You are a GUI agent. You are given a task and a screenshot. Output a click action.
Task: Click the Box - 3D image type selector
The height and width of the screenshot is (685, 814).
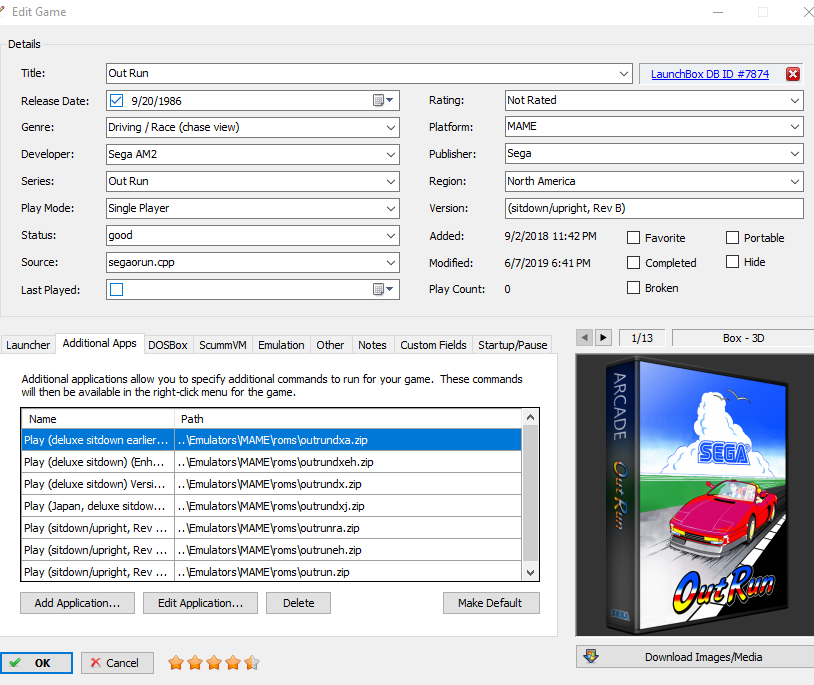coord(743,338)
